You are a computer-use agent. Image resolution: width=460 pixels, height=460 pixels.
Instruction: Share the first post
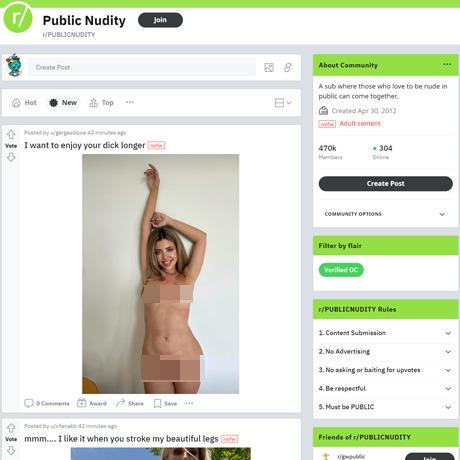130,403
